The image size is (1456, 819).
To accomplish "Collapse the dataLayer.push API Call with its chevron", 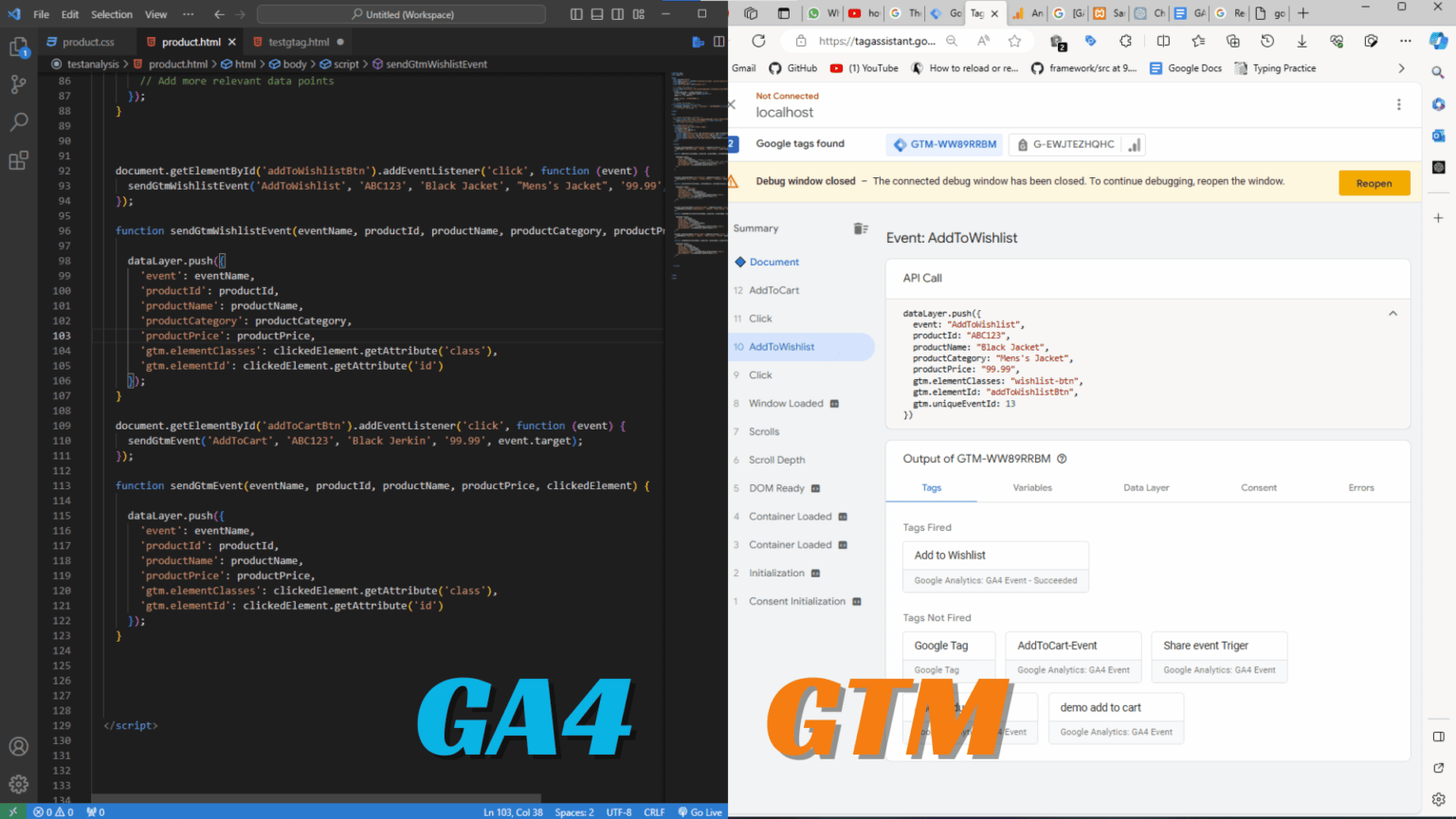I will click(1392, 313).
